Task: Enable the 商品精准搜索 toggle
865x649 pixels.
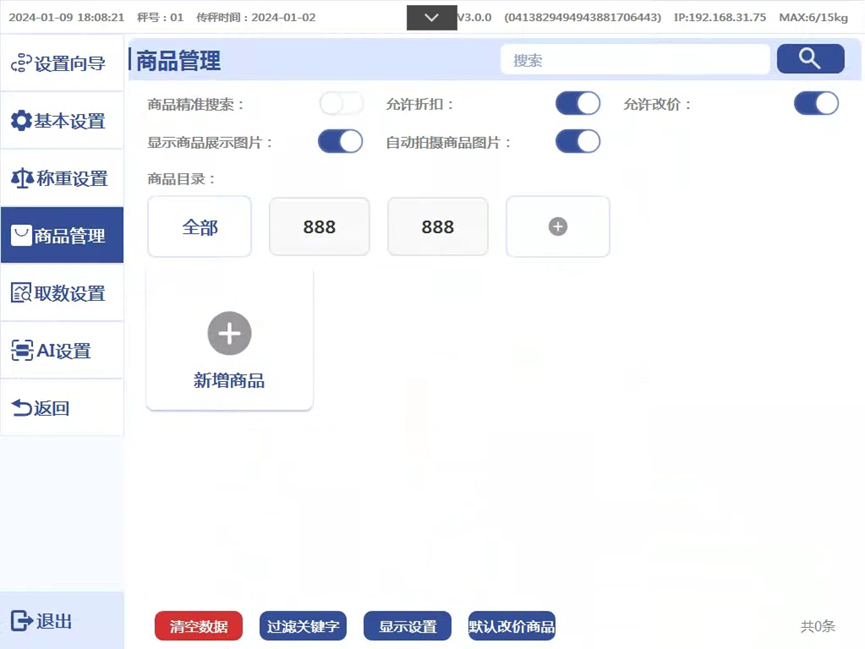Action: 341,104
